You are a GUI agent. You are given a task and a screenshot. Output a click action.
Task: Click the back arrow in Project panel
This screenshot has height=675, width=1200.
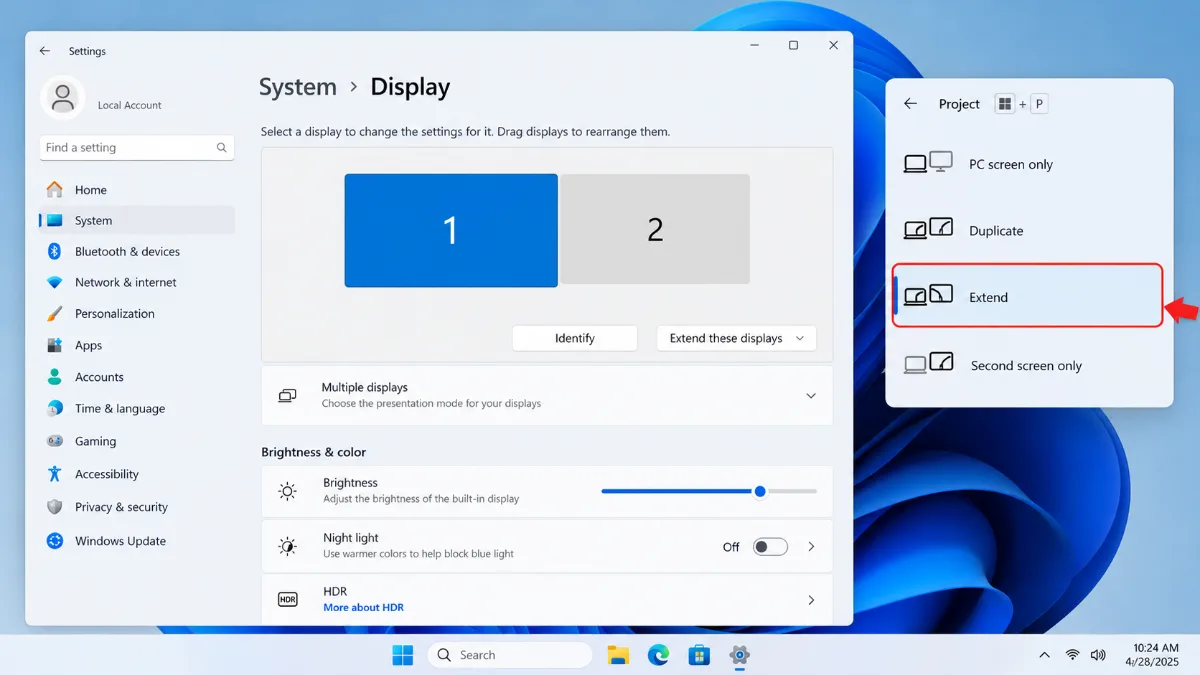tap(910, 104)
